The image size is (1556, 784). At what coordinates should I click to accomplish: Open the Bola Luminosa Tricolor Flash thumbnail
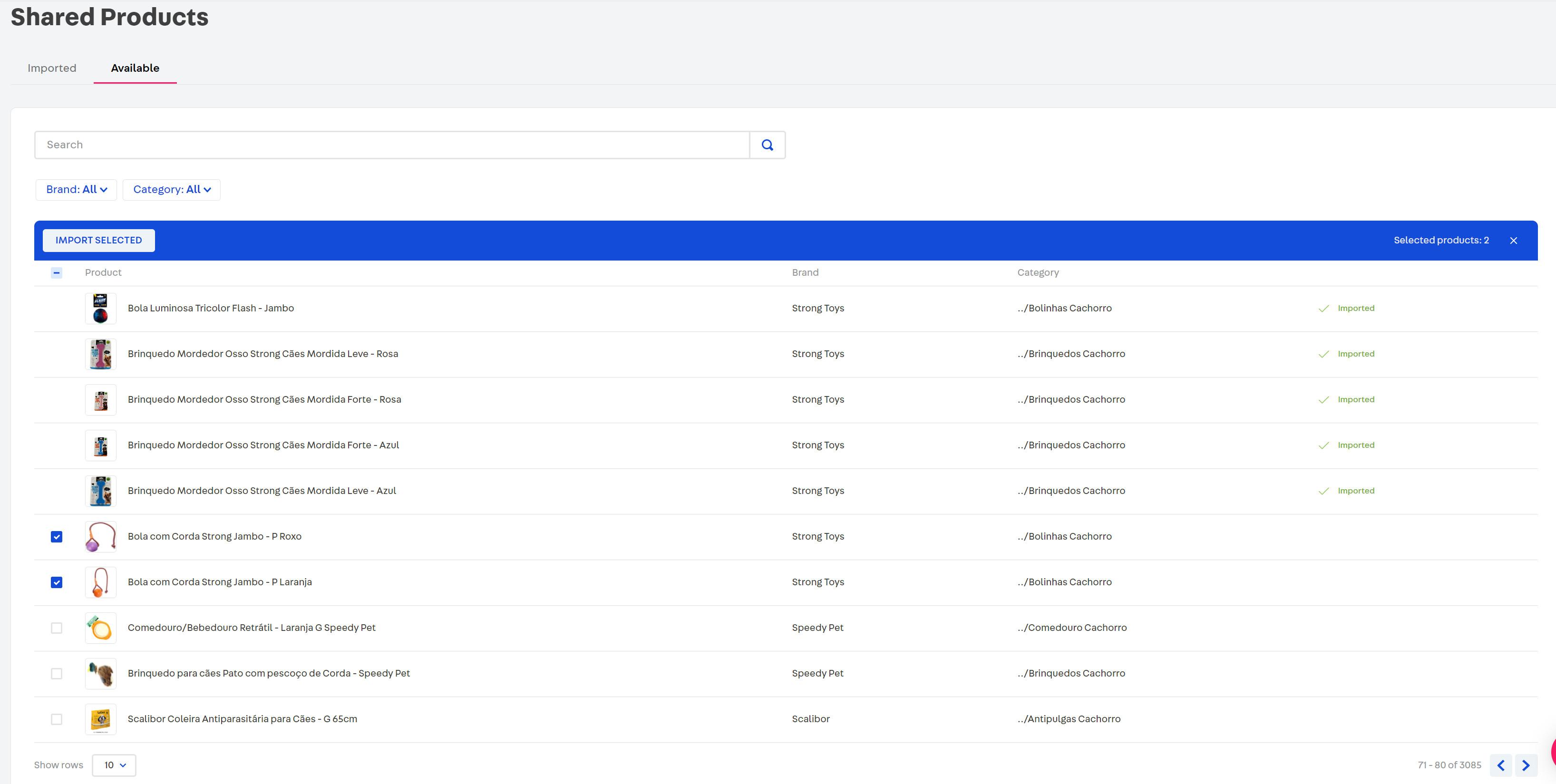(100, 309)
